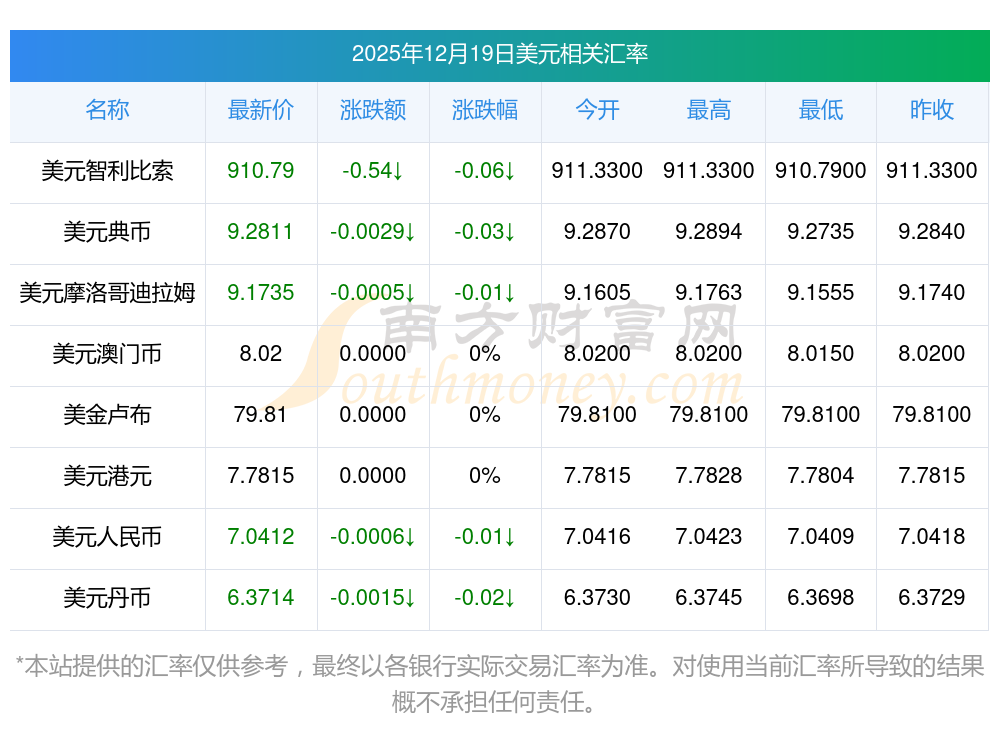The image size is (1000, 733).
Task: Click the 最低 column header
Action: (x=821, y=110)
